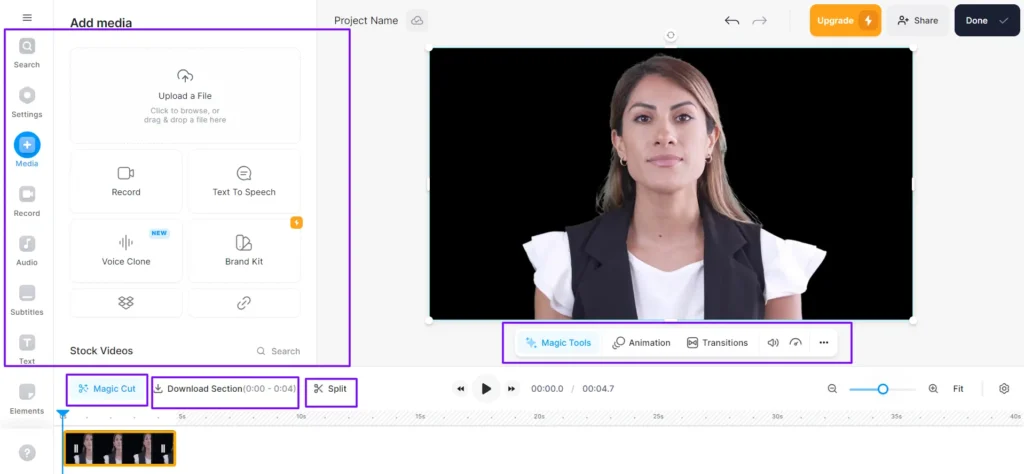This screenshot has width=1024, height=474.
Task: Open the hamburger menu icon
Action: point(27,17)
